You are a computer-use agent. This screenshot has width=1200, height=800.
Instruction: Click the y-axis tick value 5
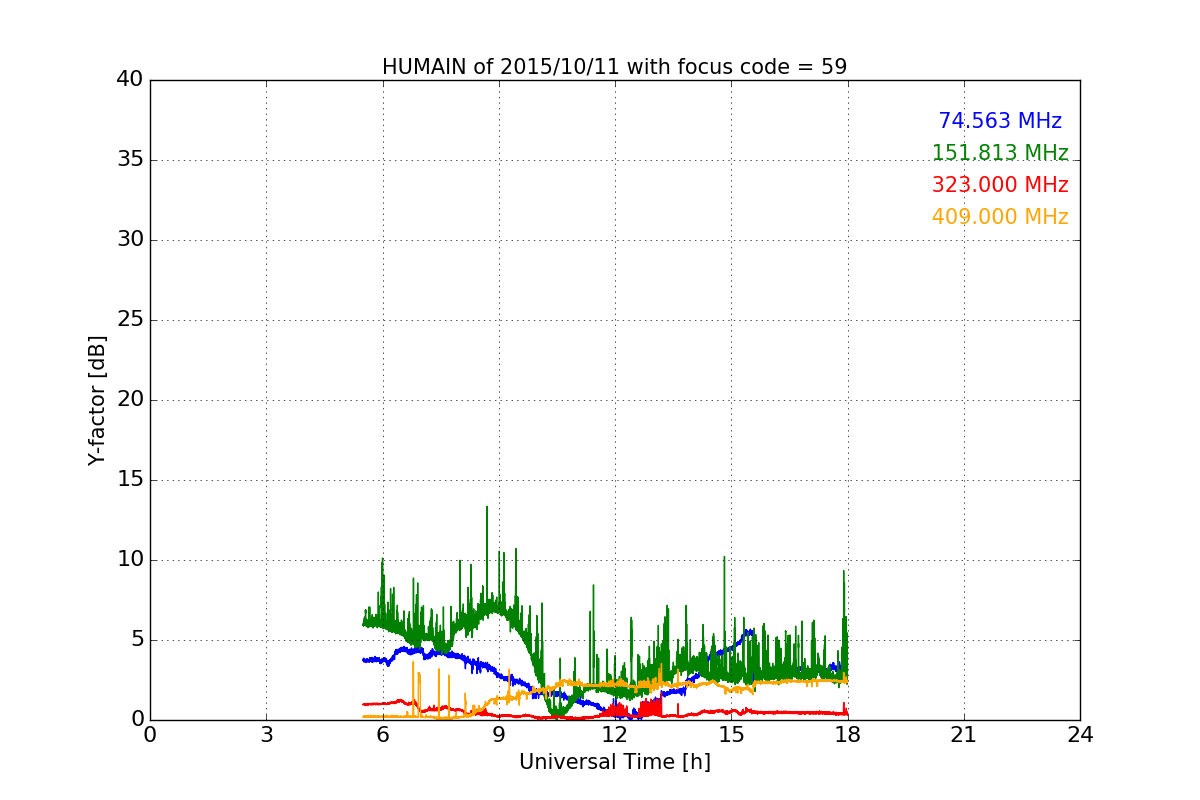[137, 640]
